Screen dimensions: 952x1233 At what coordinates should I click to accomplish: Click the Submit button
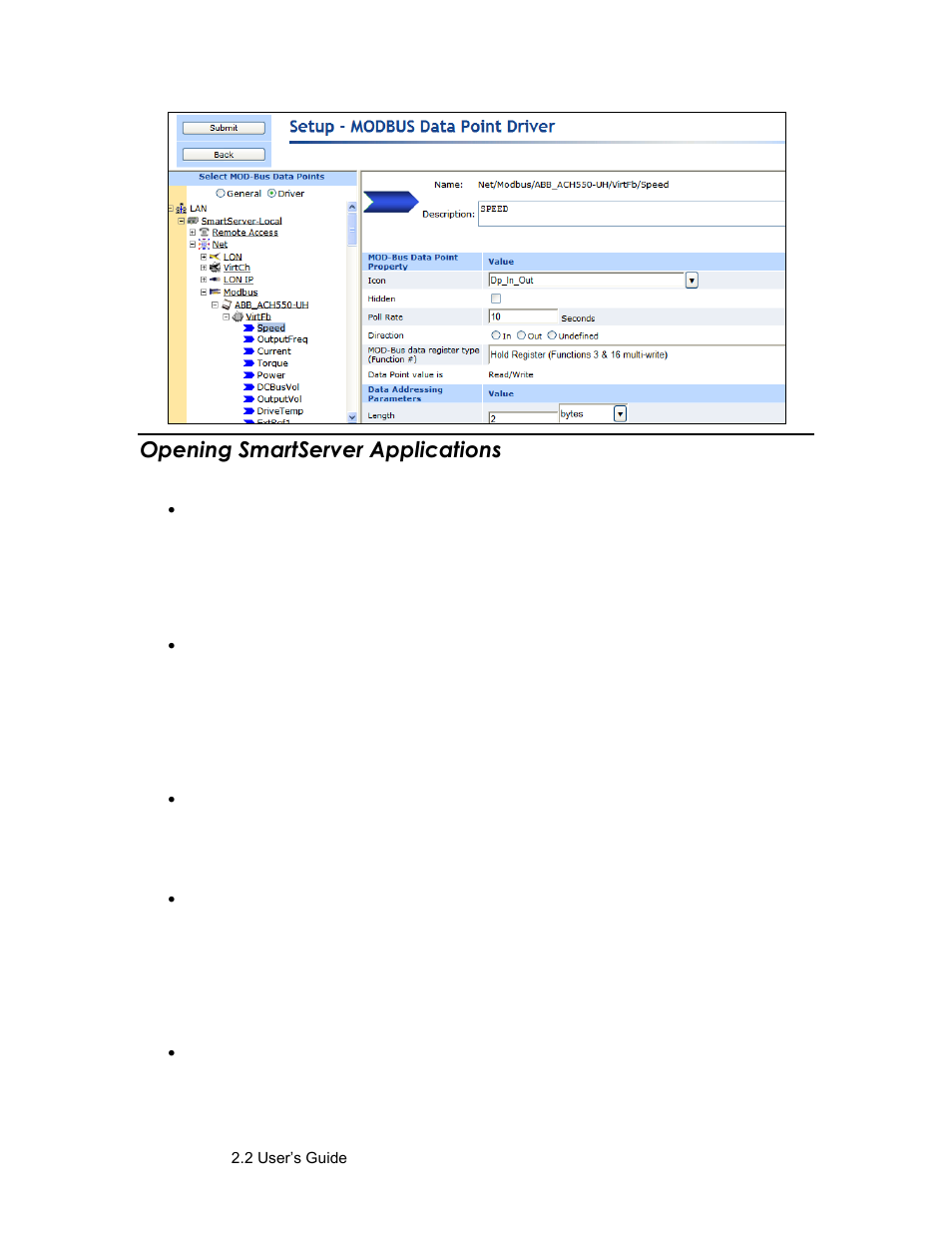224,128
